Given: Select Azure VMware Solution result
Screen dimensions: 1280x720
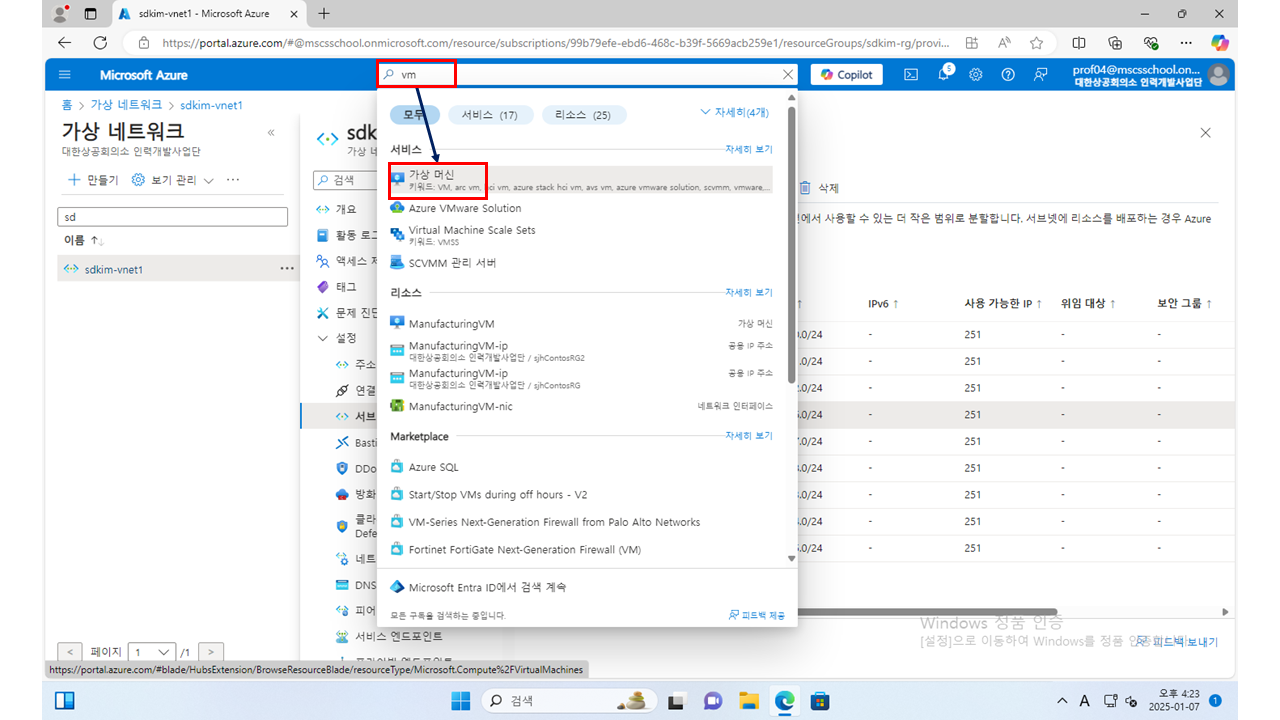Looking at the screenshot, I should tap(465, 208).
